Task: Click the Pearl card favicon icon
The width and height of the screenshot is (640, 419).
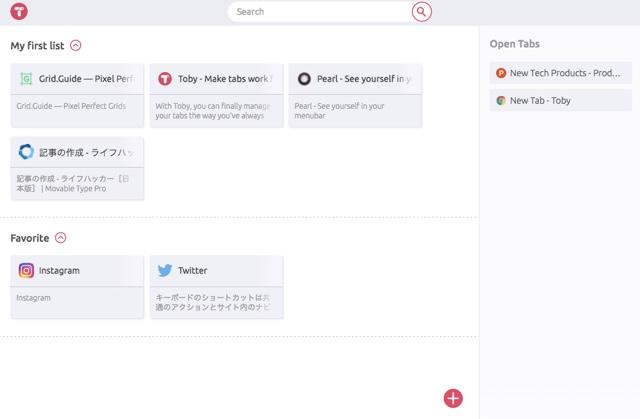Action: (x=304, y=79)
